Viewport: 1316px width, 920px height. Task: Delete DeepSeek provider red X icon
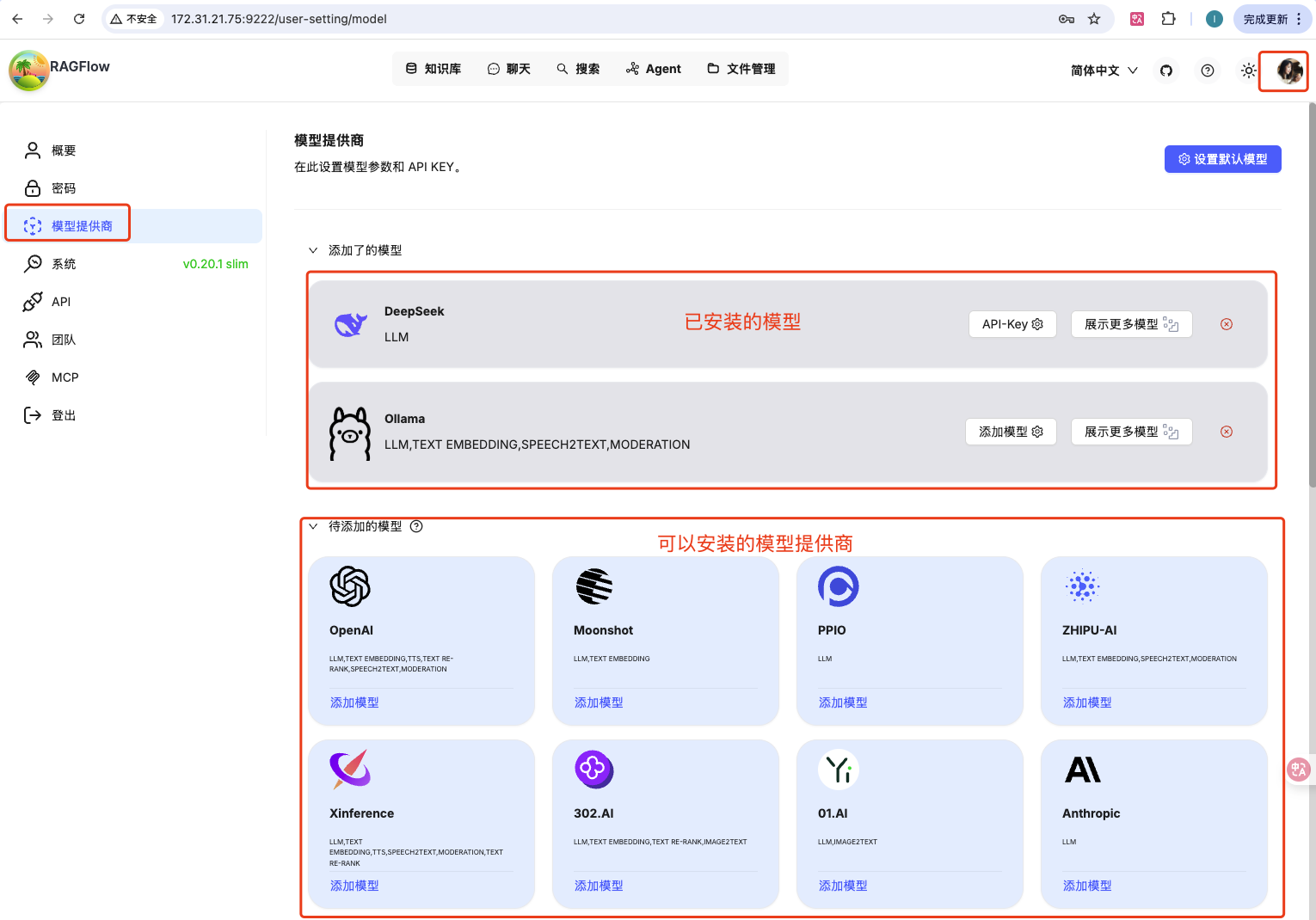1227,324
